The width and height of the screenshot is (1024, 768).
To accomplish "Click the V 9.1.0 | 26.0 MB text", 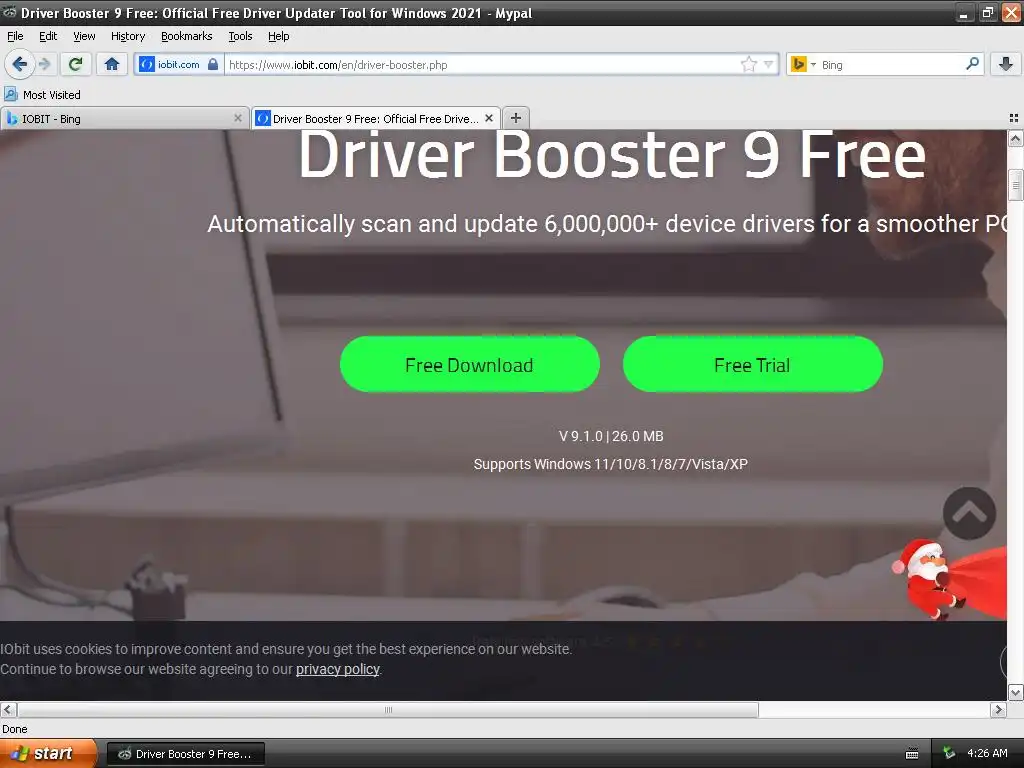I will click(611, 436).
